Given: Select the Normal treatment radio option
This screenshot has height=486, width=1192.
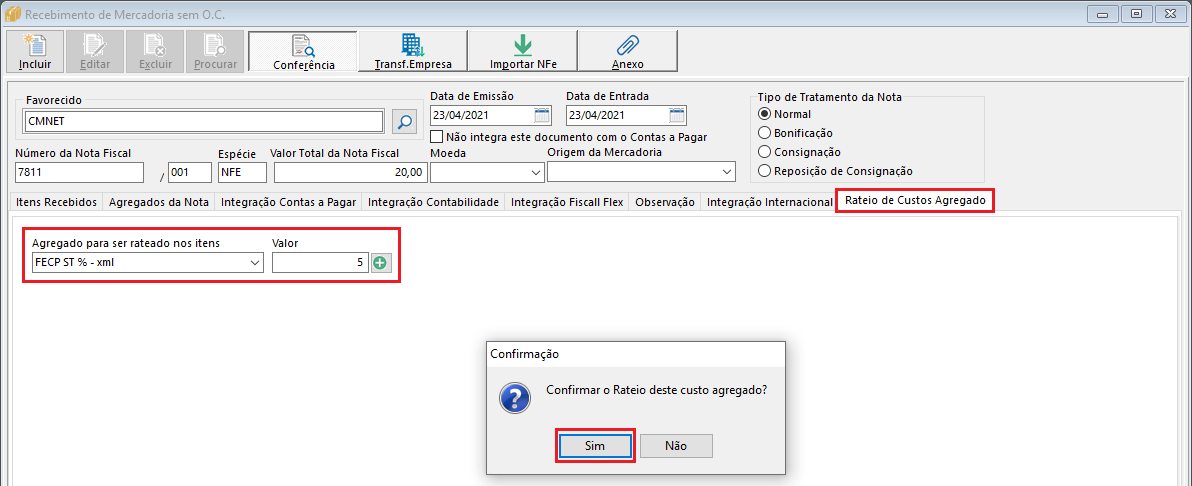Looking at the screenshot, I should pyautogui.click(x=765, y=114).
